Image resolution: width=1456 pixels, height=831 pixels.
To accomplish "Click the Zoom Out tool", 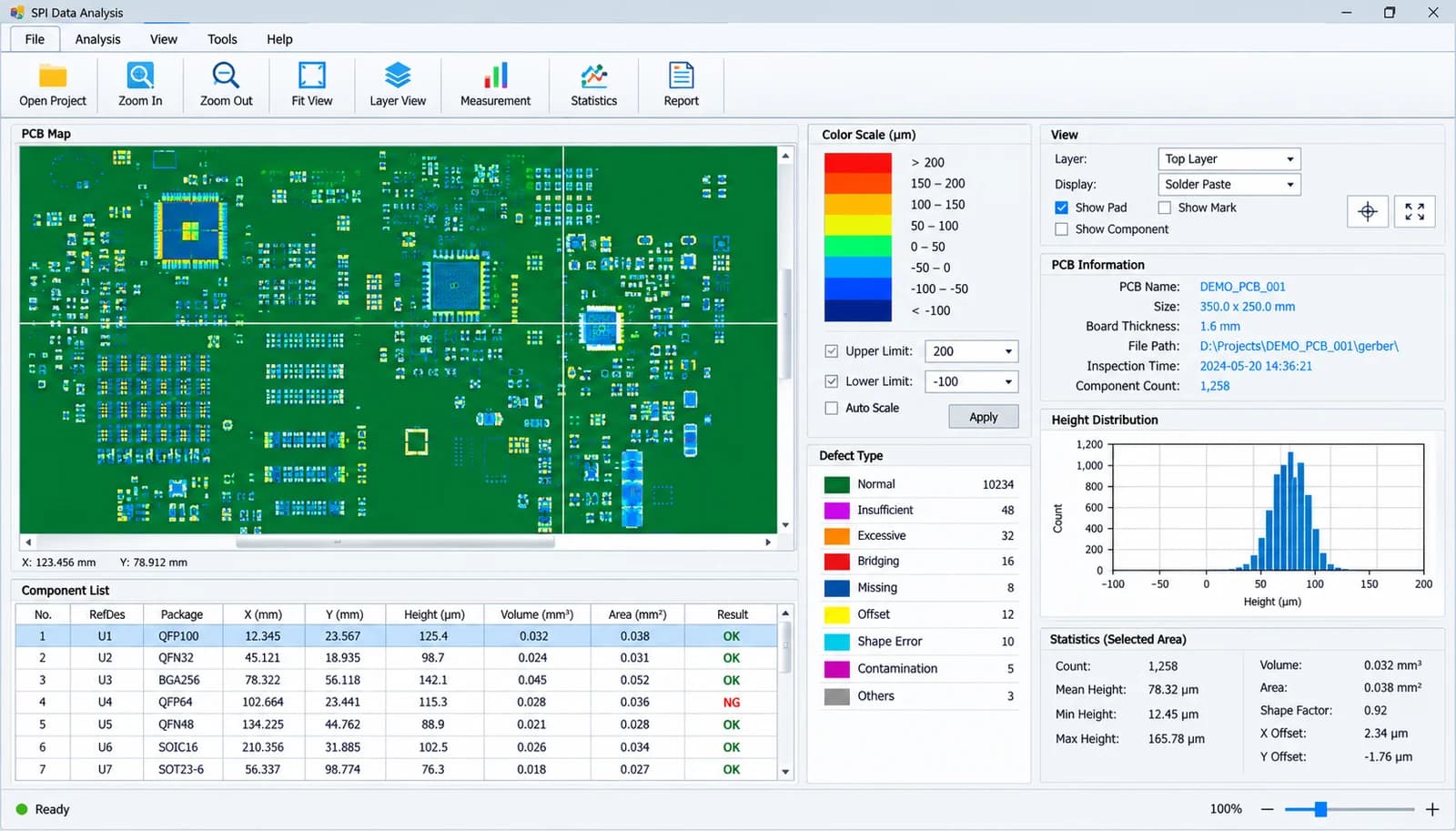I will point(226,85).
